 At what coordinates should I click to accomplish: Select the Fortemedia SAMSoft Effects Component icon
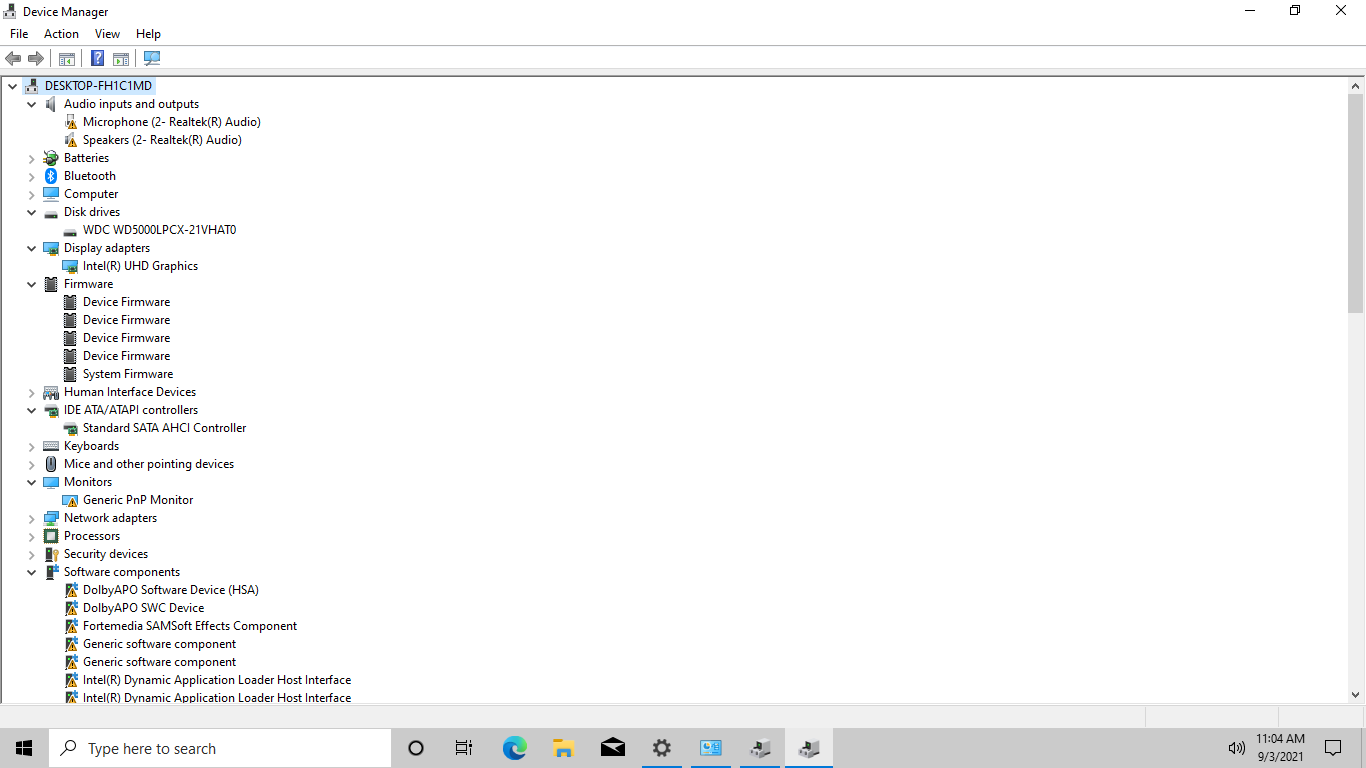[70, 626]
